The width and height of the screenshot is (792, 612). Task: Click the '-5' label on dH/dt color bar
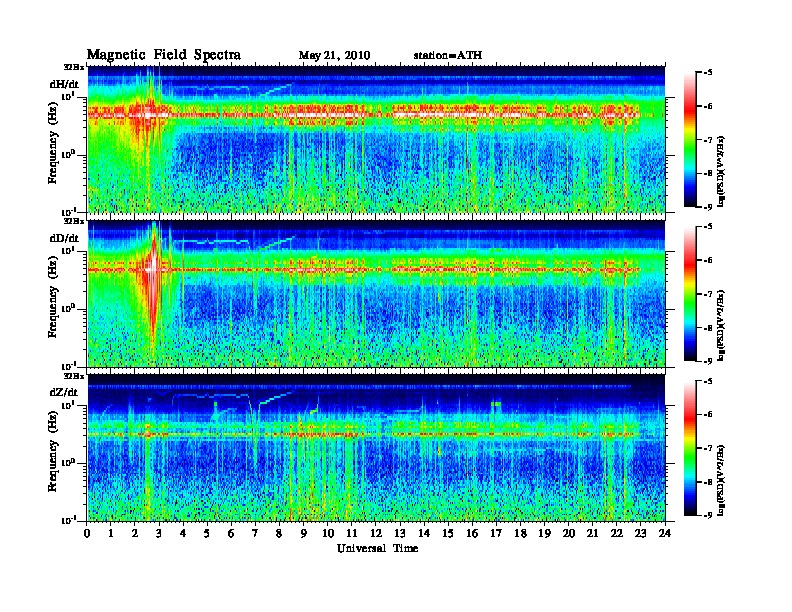tap(708, 73)
